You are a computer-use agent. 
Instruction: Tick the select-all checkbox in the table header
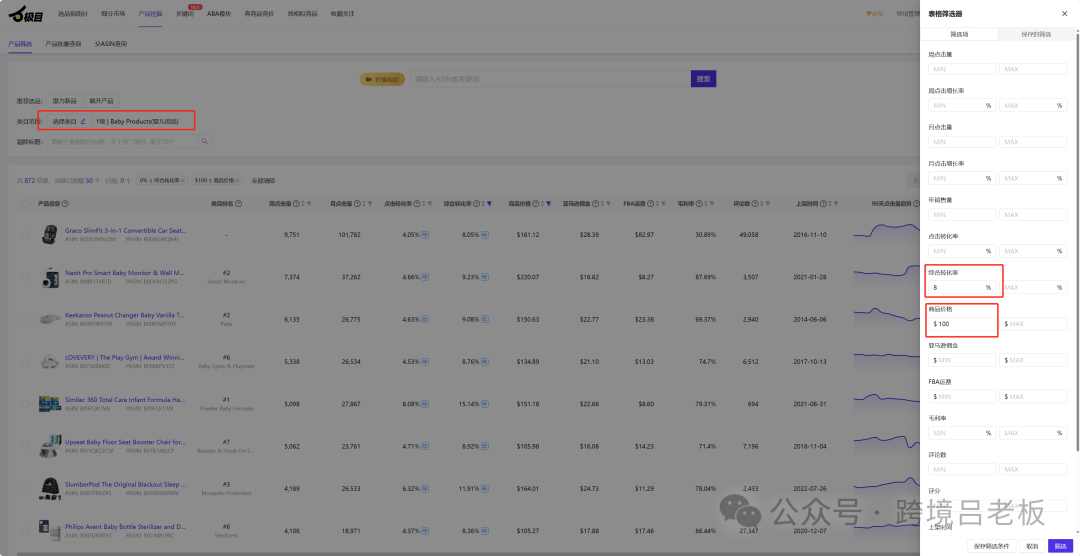(25, 203)
